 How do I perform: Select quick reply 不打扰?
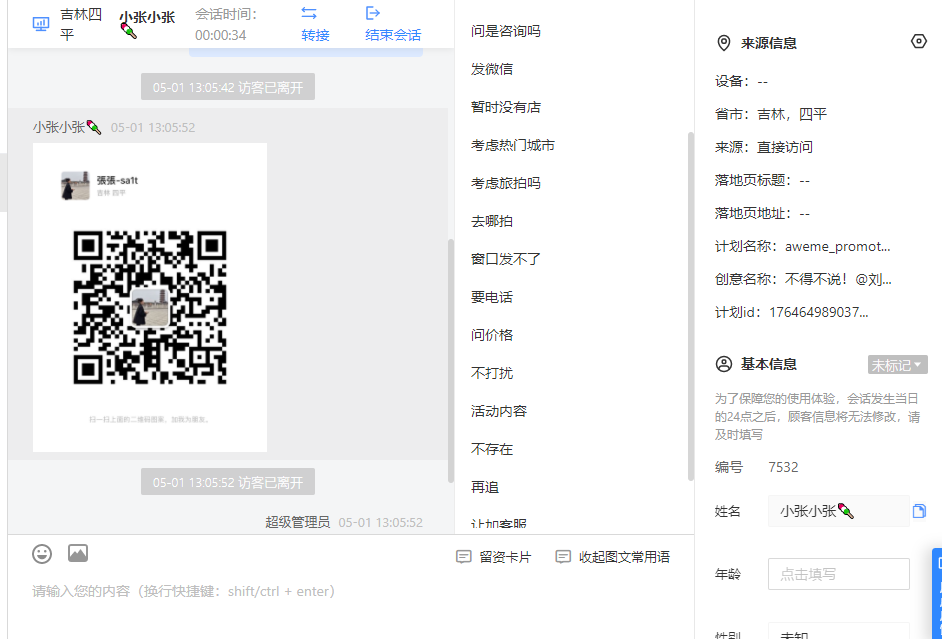492,373
